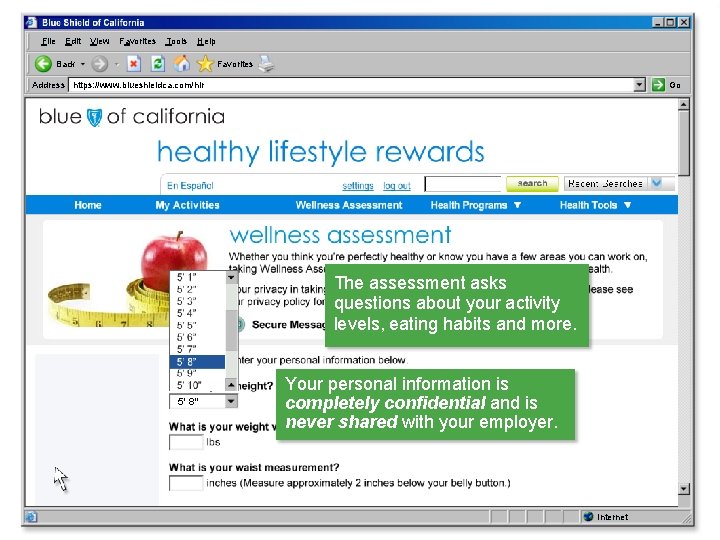Click the page vertical scrollbar thumb
Viewport: 720px width, 540px height.
point(684,143)
